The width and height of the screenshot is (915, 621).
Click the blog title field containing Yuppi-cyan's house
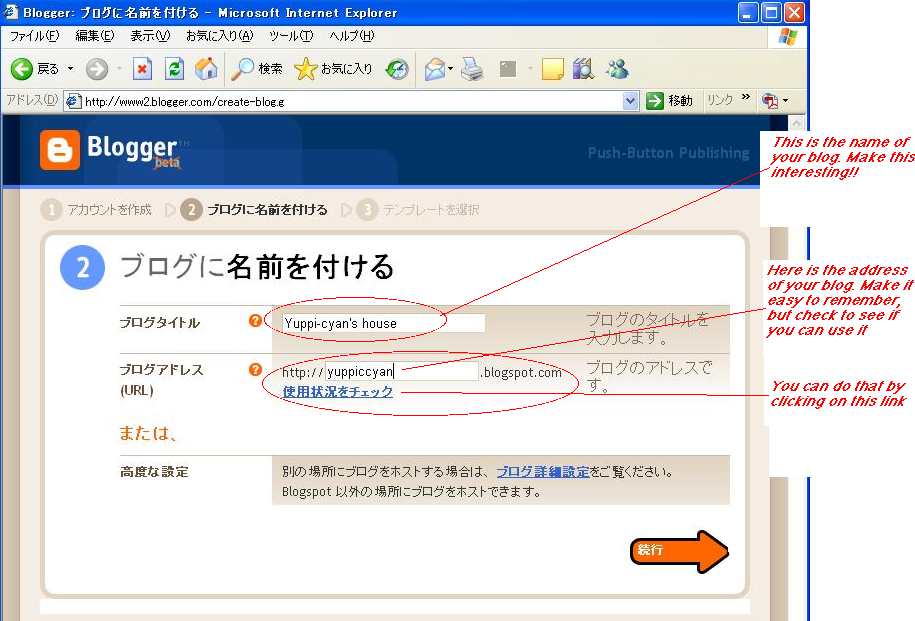click(383, 323)
